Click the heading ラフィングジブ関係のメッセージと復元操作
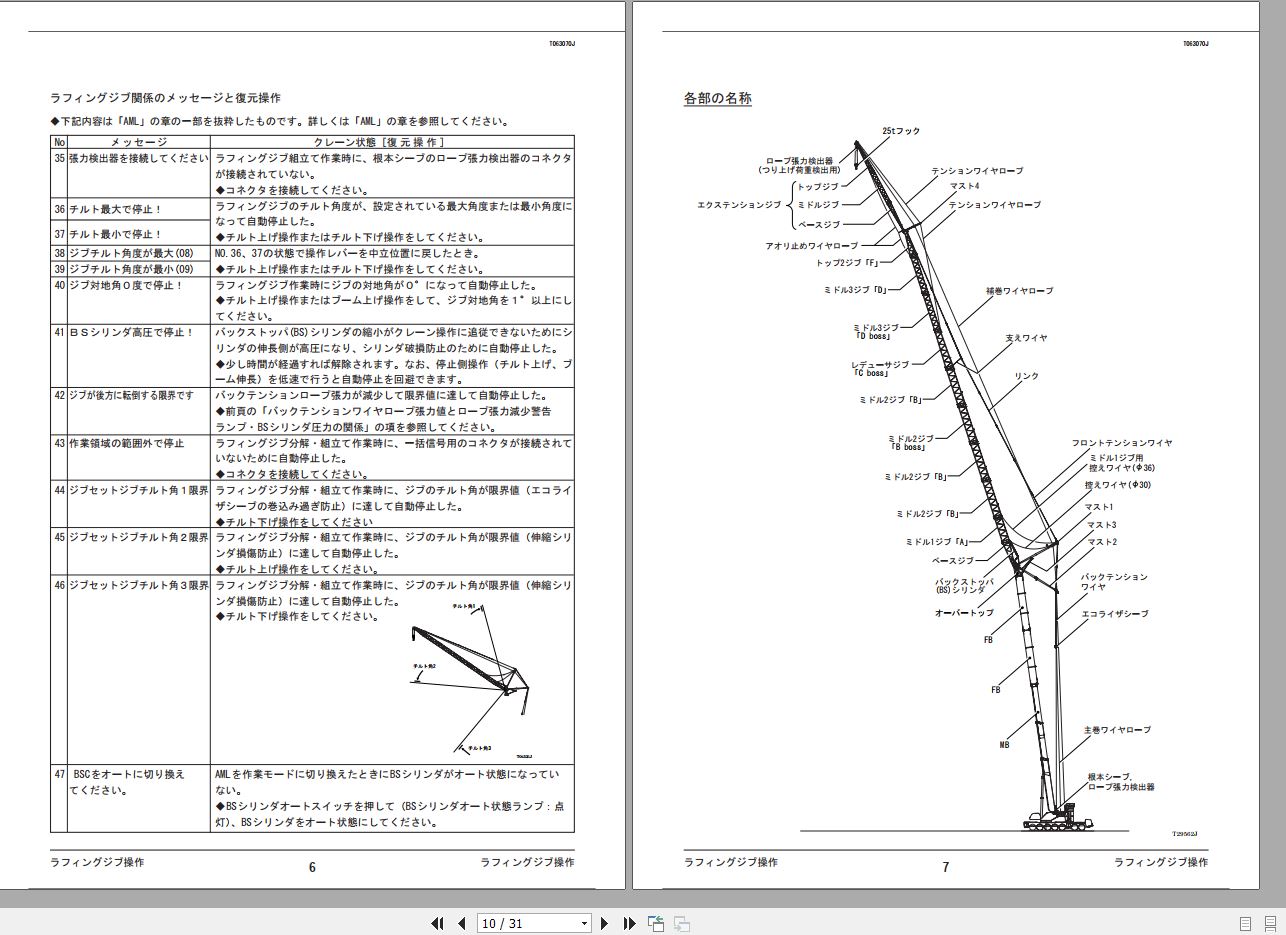The image size is (1286, 935). pos(165,98)
